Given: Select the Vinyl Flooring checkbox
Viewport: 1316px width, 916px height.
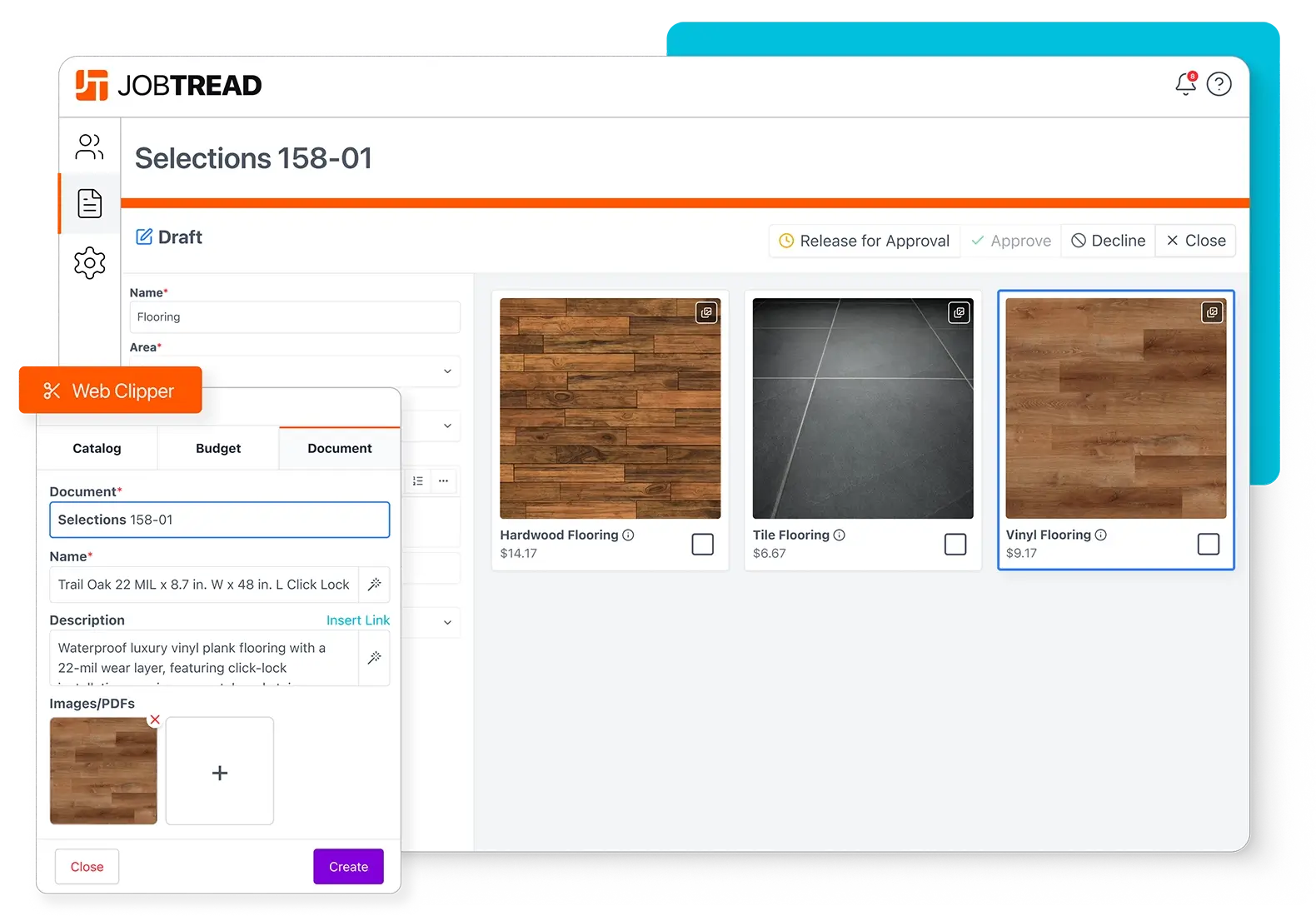Looking at the screenshot, I should pyautogui.click(x=1209, y=544).
